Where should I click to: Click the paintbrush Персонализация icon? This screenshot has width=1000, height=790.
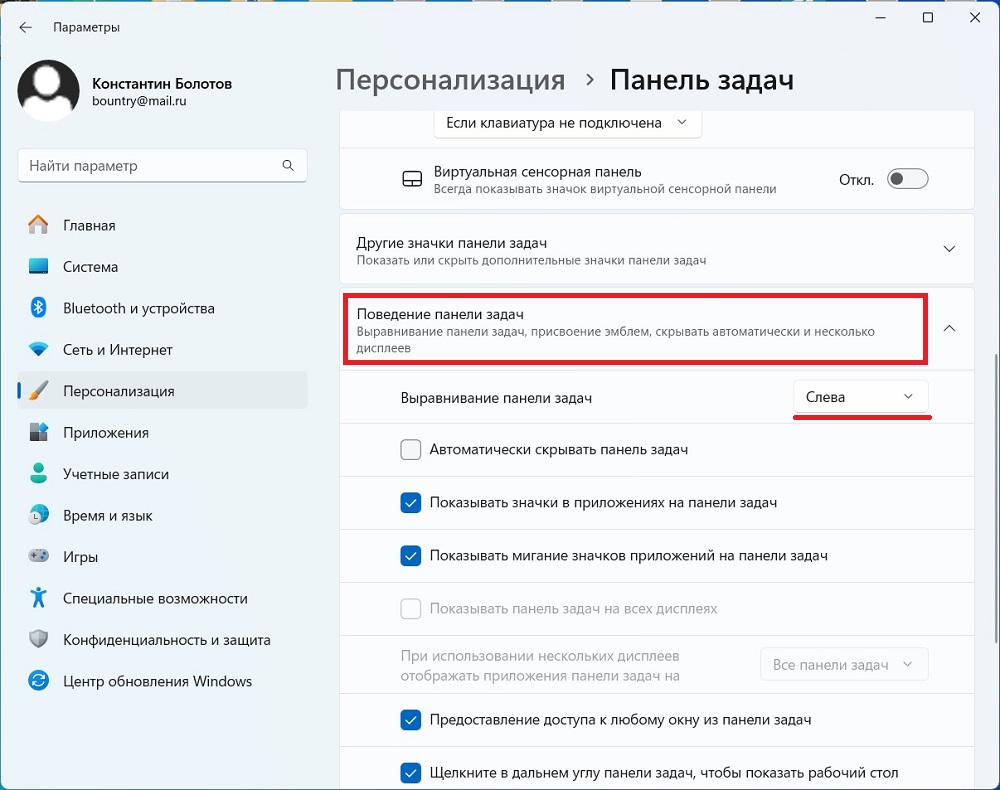[x=38, y=391]
